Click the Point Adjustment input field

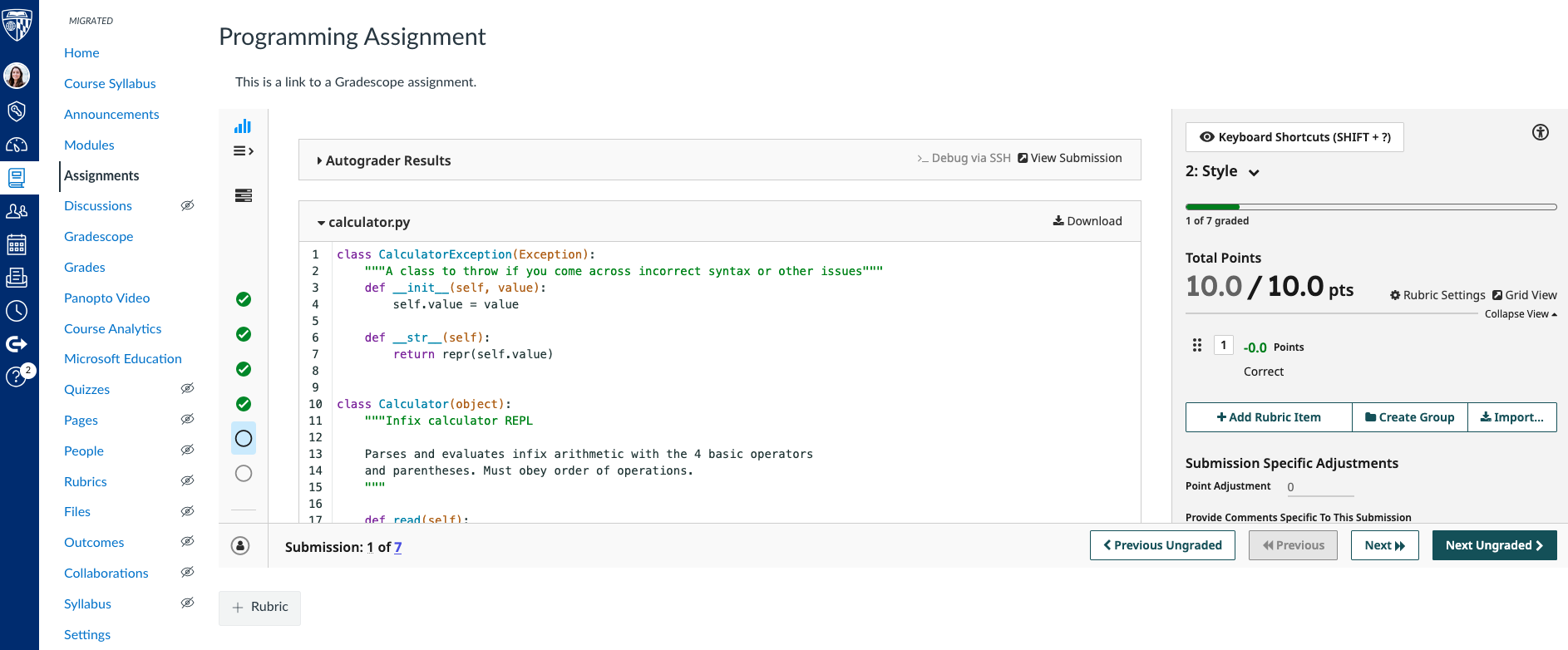[x=1320, y=487]
